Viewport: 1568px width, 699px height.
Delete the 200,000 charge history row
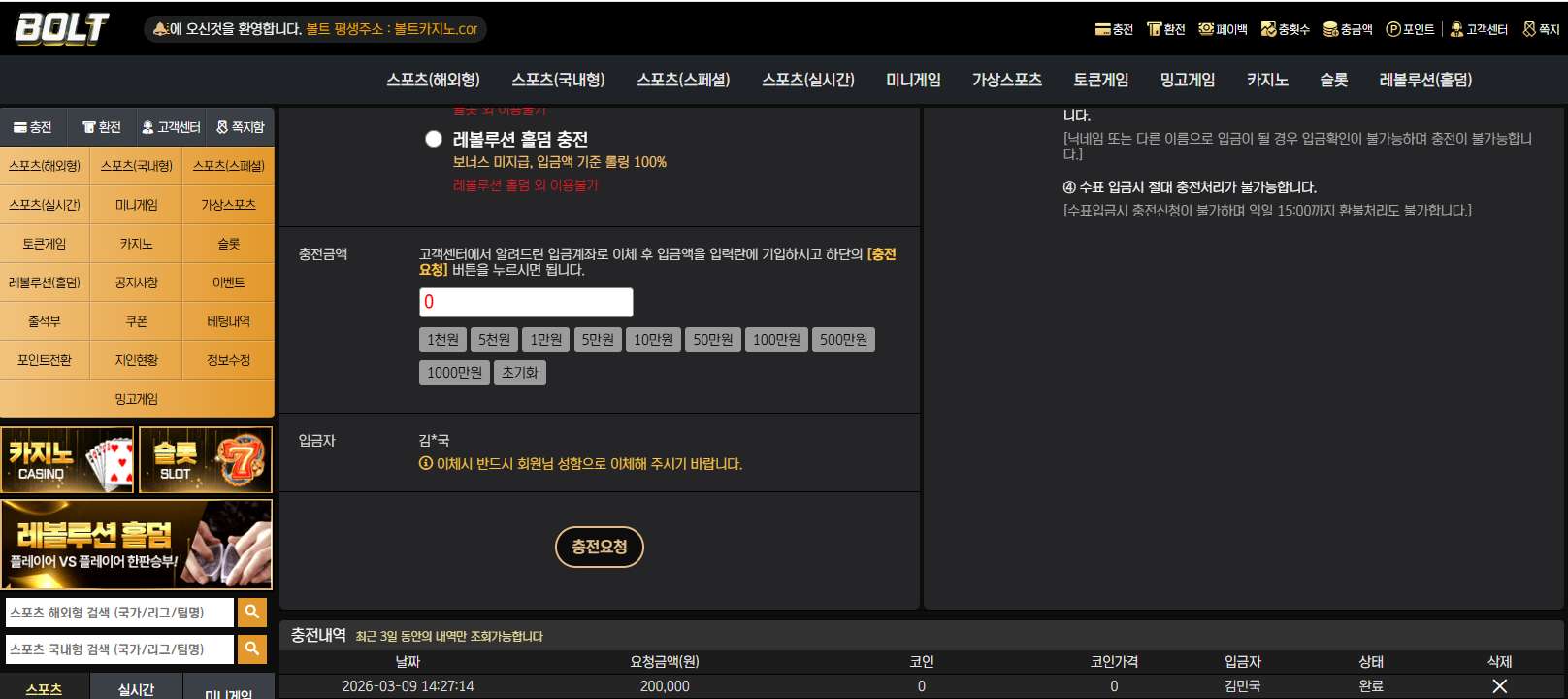tap(1499, 686)
